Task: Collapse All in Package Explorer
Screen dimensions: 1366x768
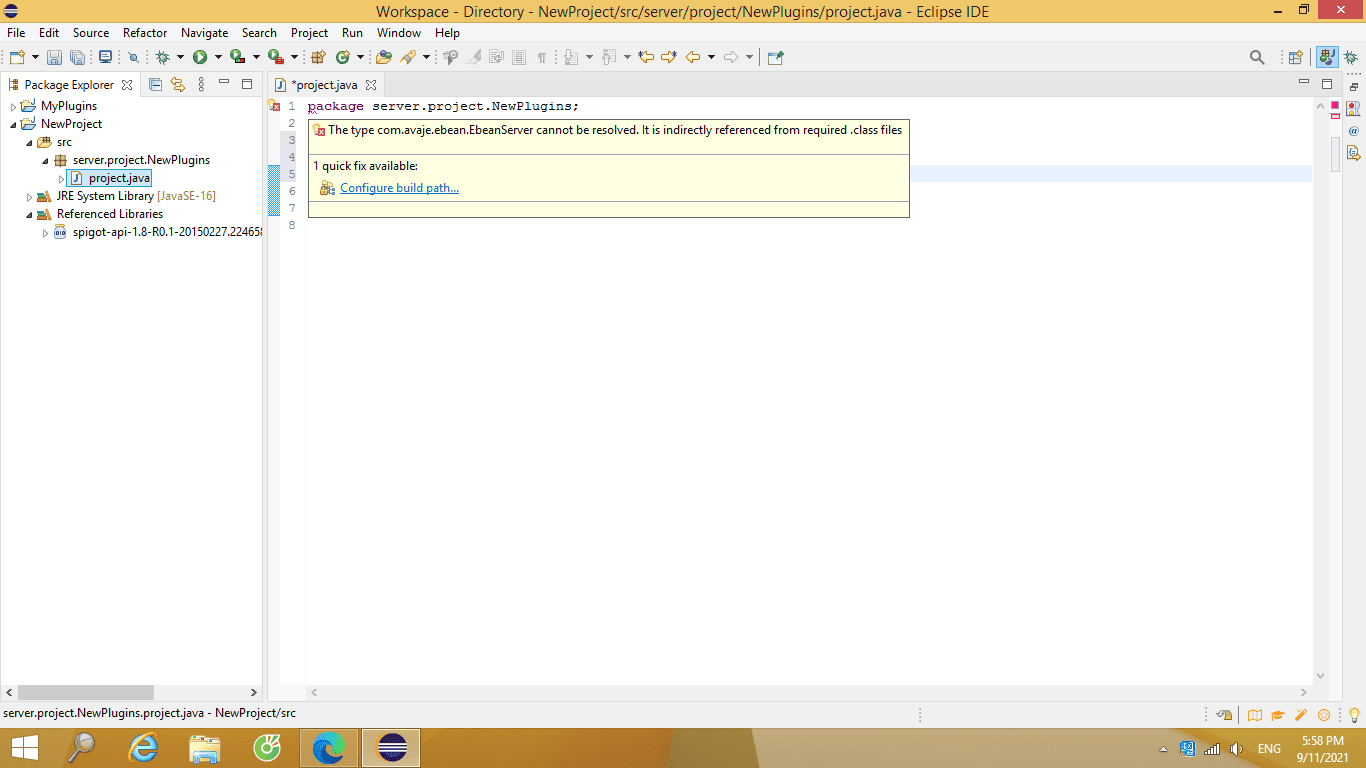Action: [155, 85]
